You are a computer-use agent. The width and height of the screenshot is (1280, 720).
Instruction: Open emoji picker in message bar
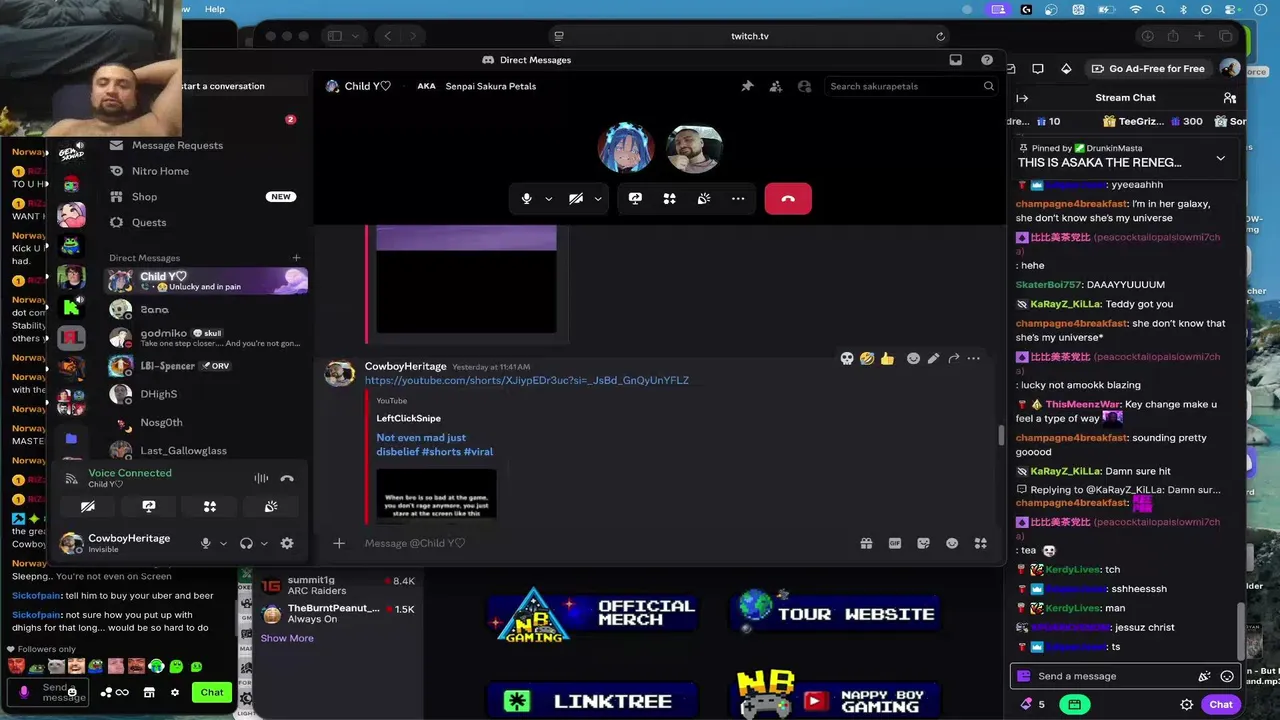952,543
